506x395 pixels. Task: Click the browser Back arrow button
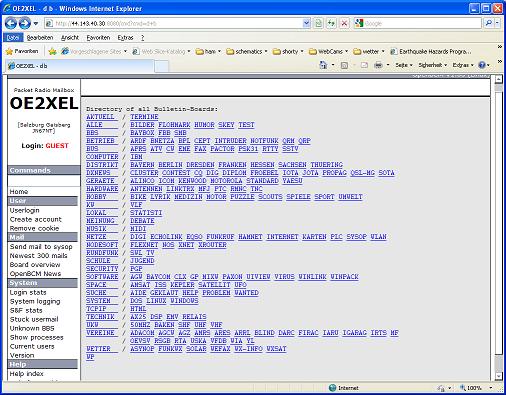tap(11, 23)
